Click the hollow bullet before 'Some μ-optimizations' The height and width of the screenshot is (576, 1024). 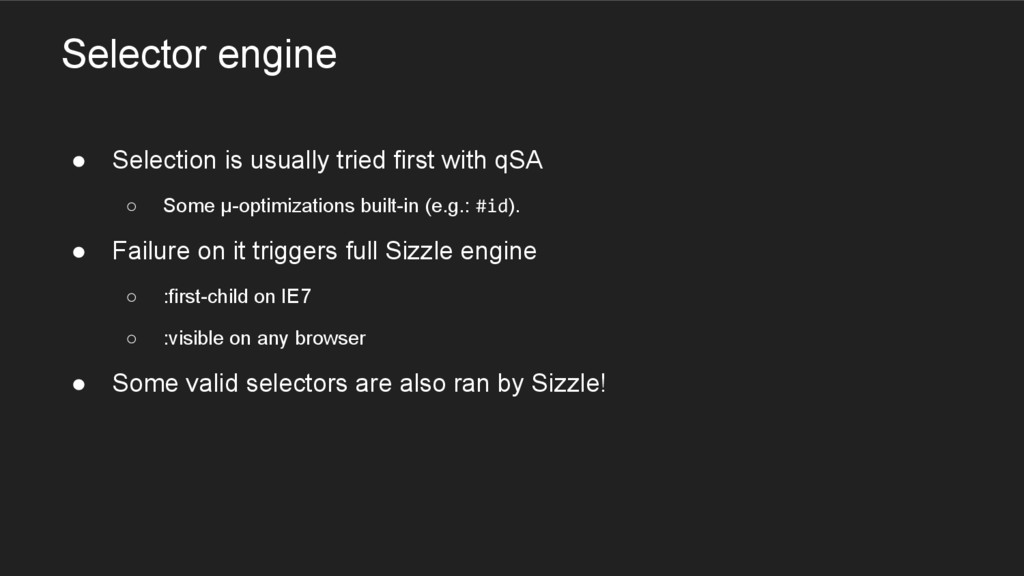click(132, 206)
